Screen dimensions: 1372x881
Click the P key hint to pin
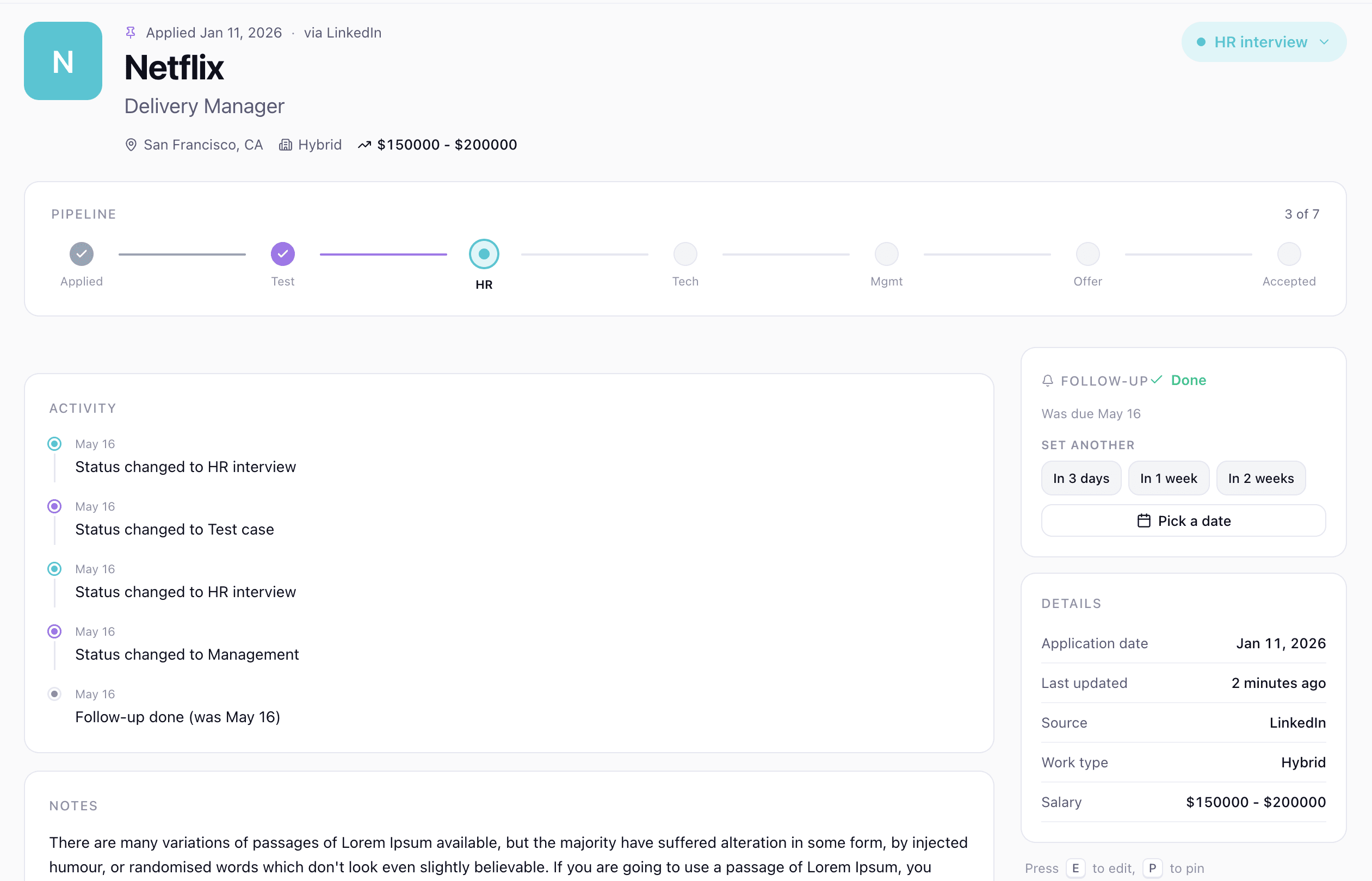[1152, 868]
